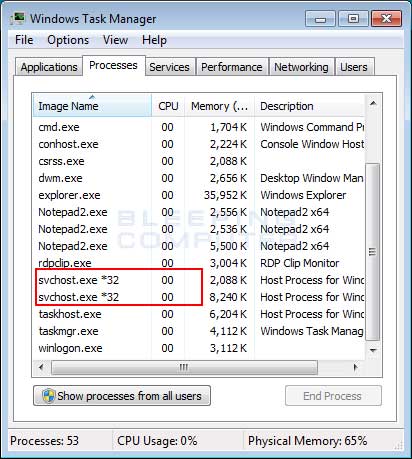
Task: Select the conhost.exe process row
Action: 199,144
